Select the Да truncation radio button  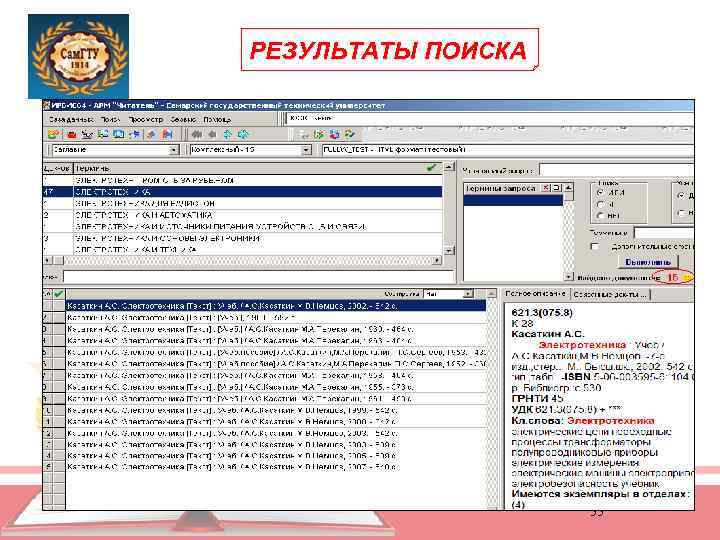pyautogui.click(x=681, y=195)
